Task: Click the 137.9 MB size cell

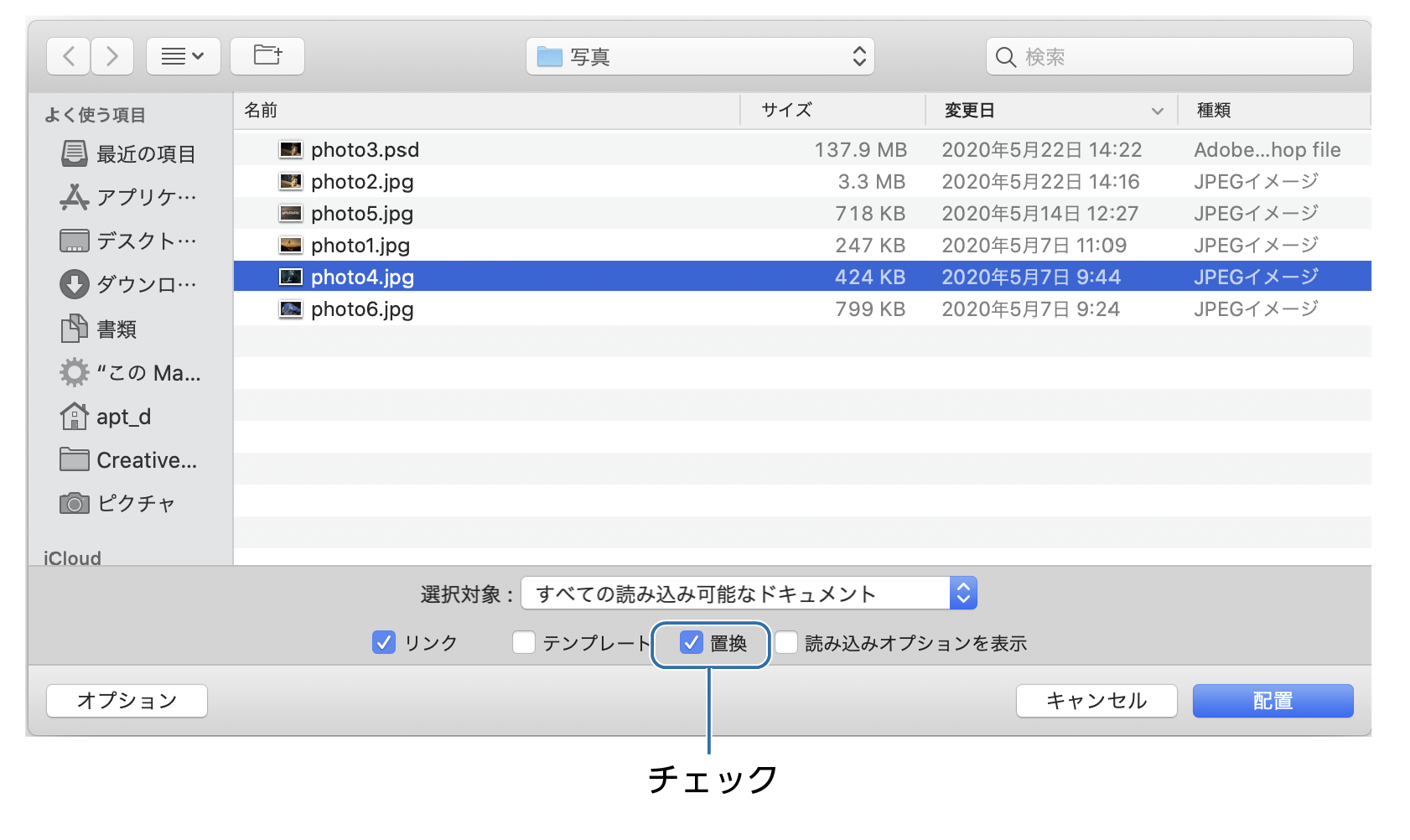Action: click(861, 150)
